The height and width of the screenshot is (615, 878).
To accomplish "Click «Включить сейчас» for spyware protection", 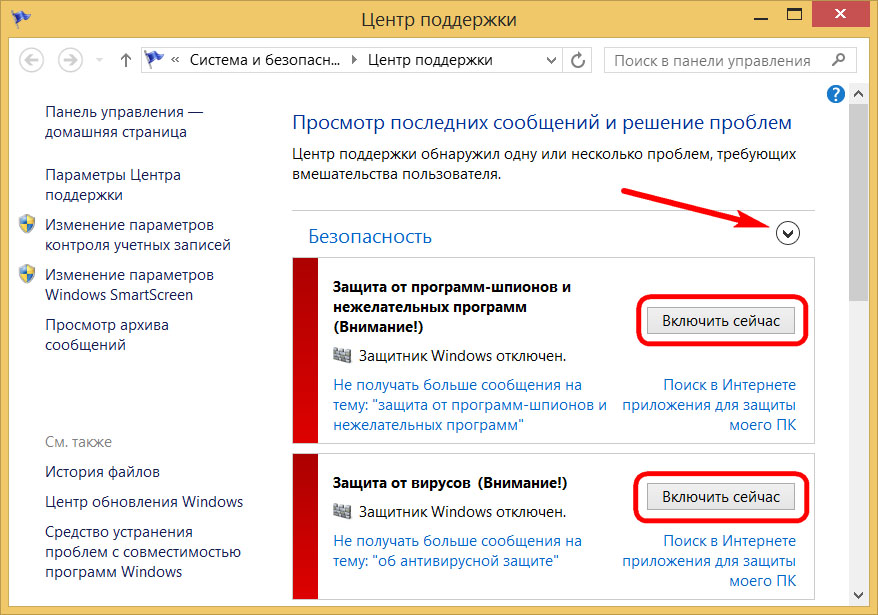I will (x=721, y=320).
